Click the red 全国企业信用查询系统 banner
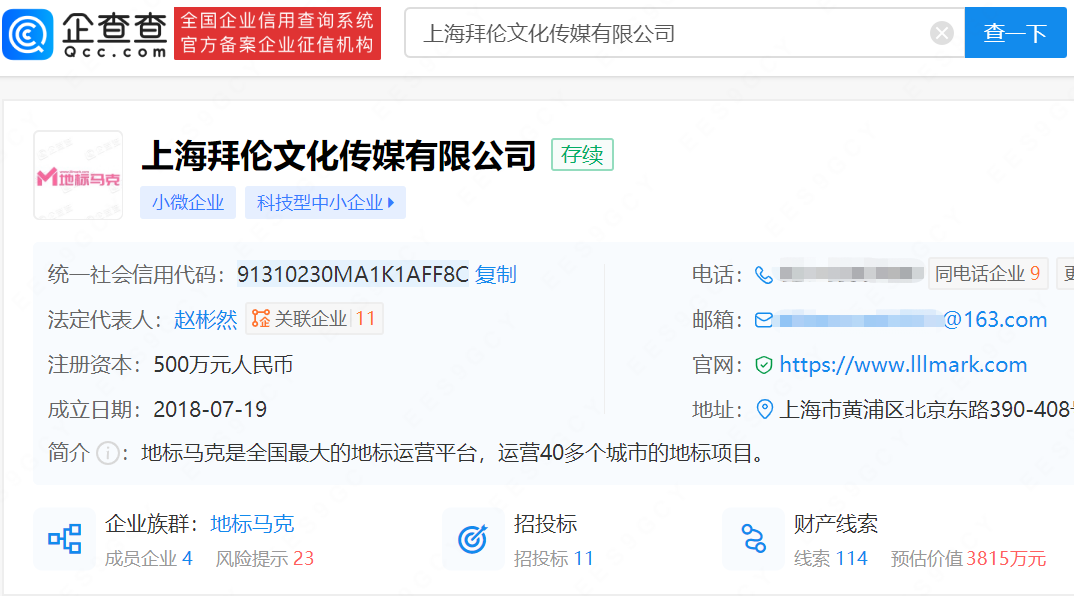This screenshot has width=1074, height=596. [x=277, y=34]
